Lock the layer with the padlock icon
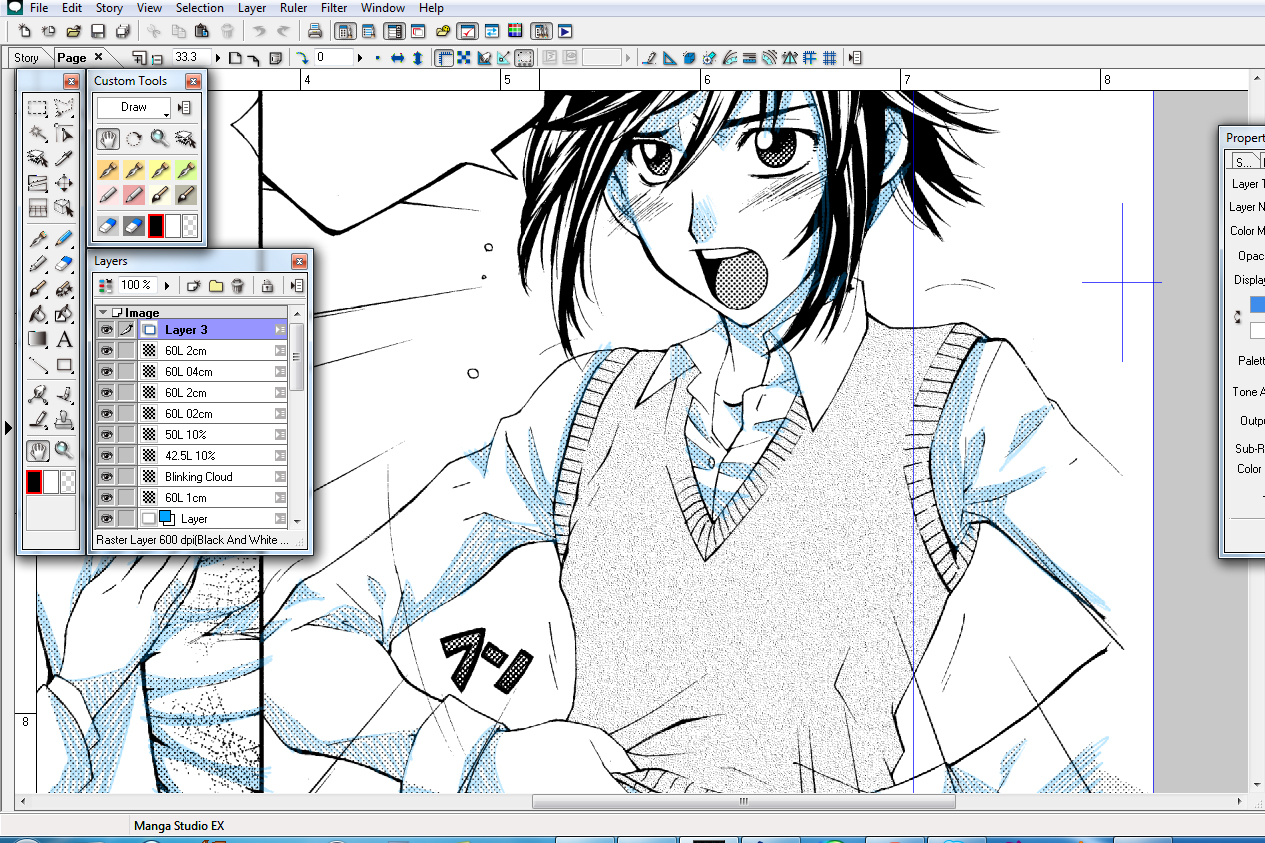The height and width of the screenshot is (843, 1265). coord(267,286)
